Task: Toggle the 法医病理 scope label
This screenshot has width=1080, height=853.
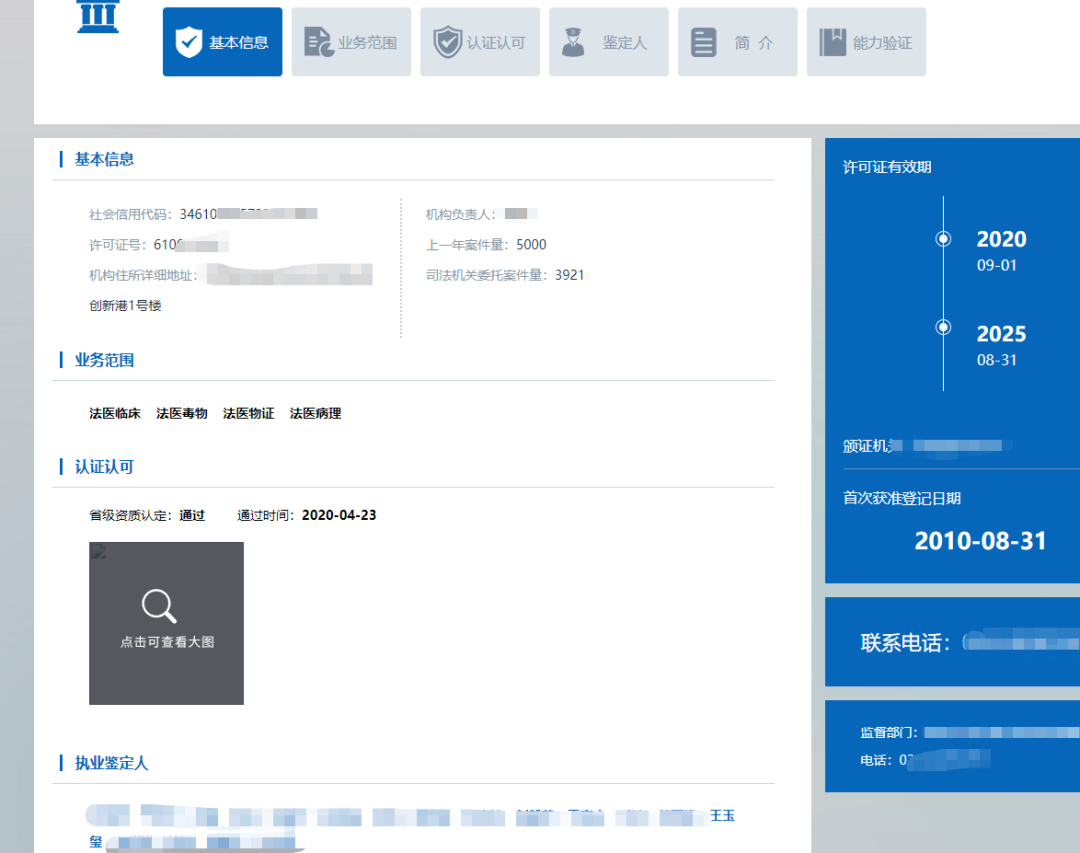Action: 316,412
